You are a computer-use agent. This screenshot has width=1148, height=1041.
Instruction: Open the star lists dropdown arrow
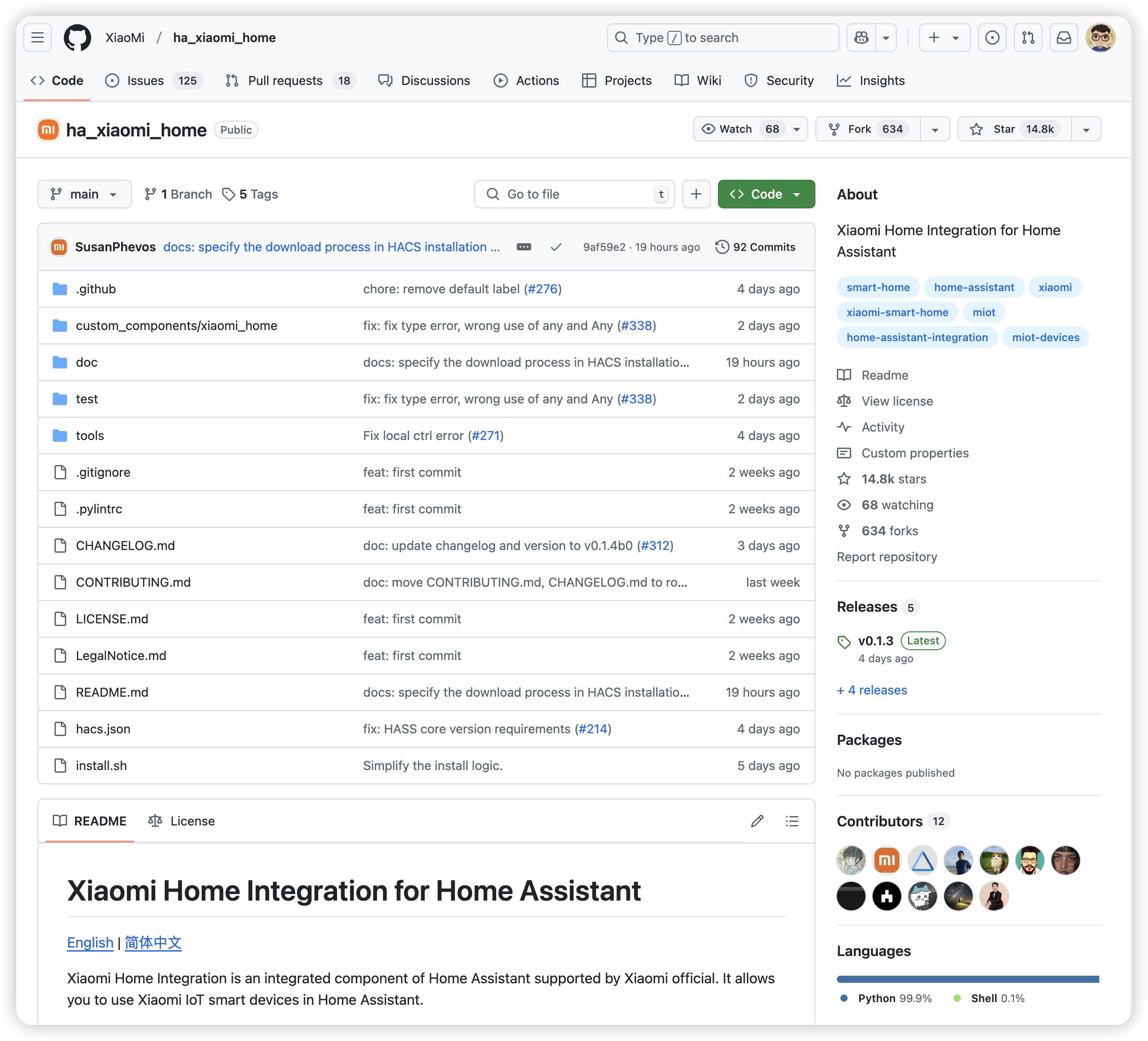[x=1086, y=129]
